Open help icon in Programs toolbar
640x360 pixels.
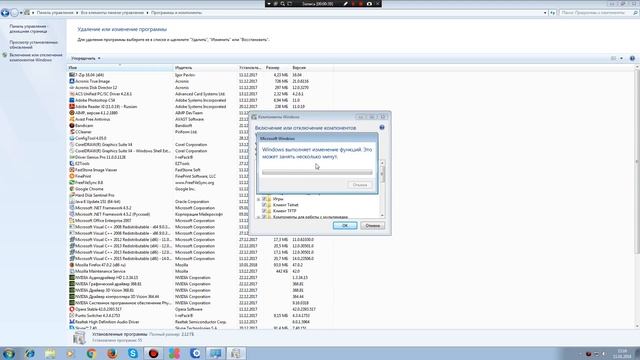(632, 58)
